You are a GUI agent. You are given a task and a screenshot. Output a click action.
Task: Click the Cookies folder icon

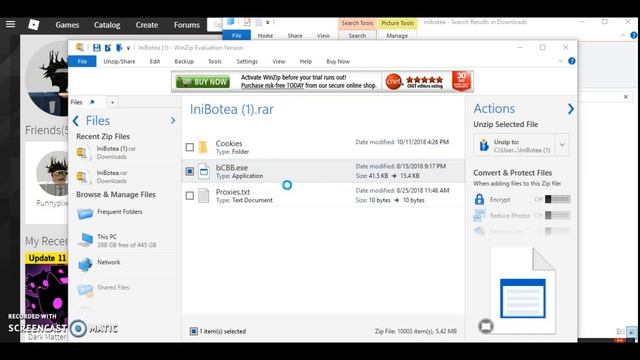click(203, 147)
